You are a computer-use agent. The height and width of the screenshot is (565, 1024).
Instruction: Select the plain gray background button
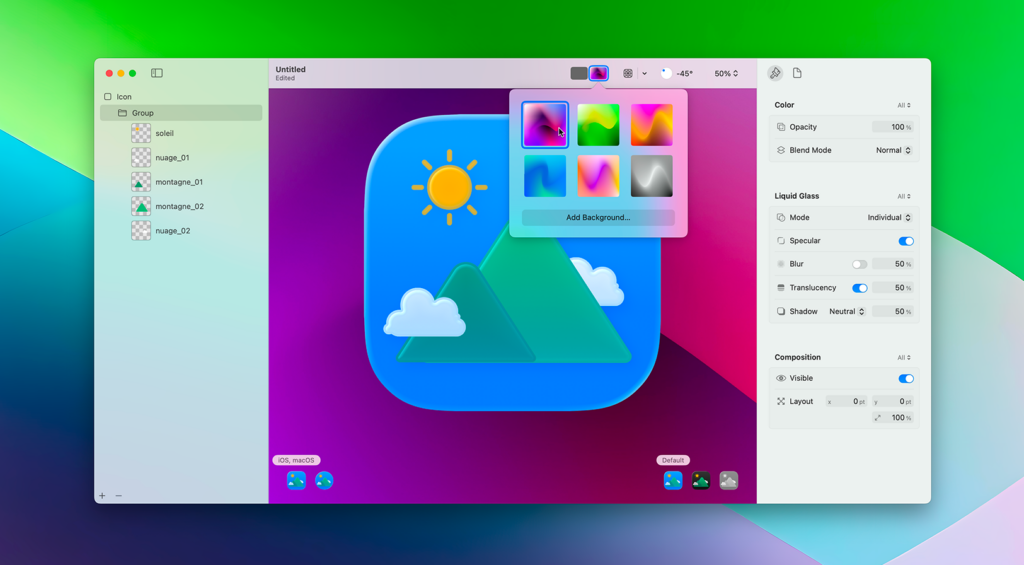click(x=579, y=73)
